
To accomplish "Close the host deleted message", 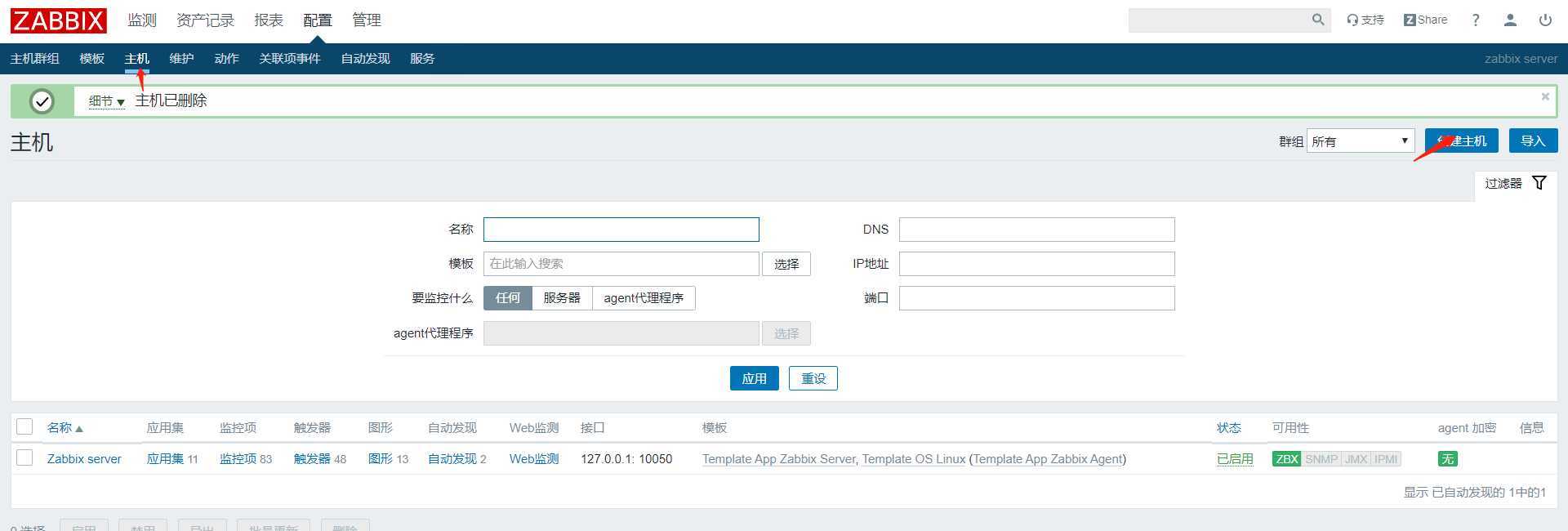I will tap(1545, 96).
